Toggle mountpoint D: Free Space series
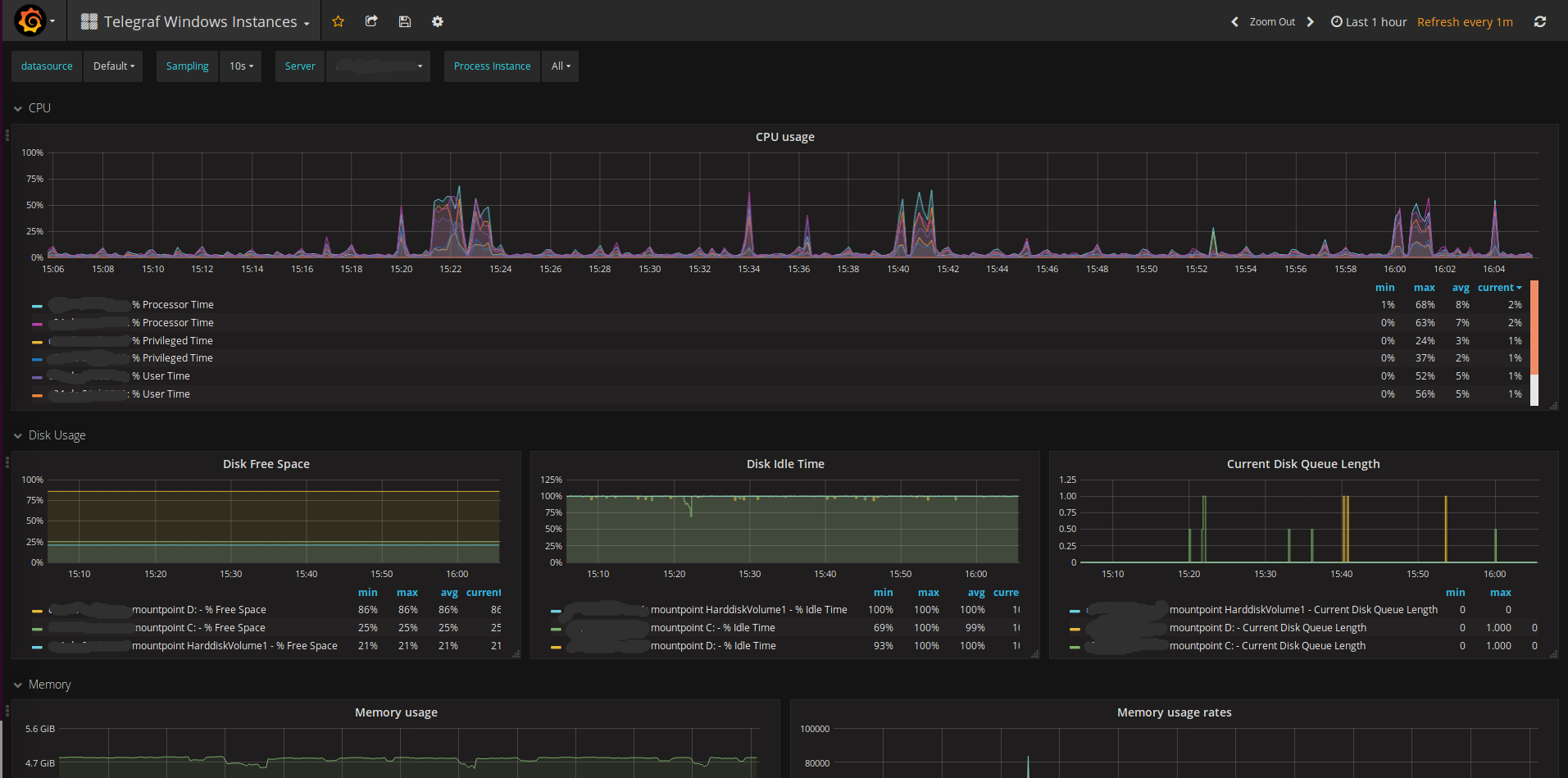 click(x=198, y=610)
